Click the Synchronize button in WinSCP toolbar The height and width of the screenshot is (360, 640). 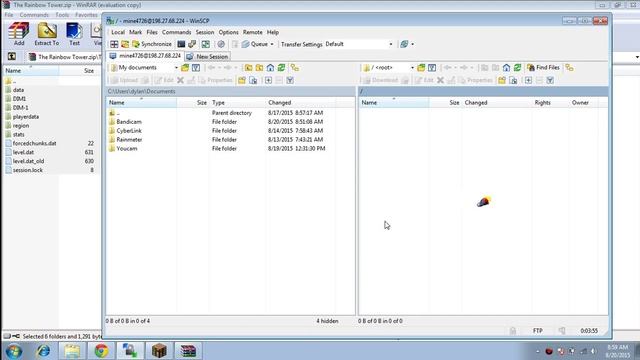click(x=152, y=44)
